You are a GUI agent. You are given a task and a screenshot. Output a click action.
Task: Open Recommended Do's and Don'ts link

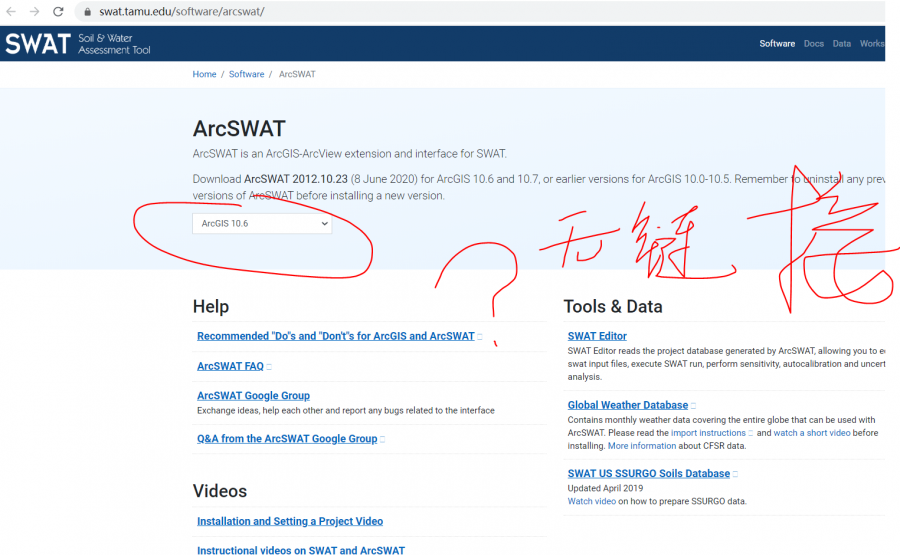pyautogui.click(x=336, y=336)
